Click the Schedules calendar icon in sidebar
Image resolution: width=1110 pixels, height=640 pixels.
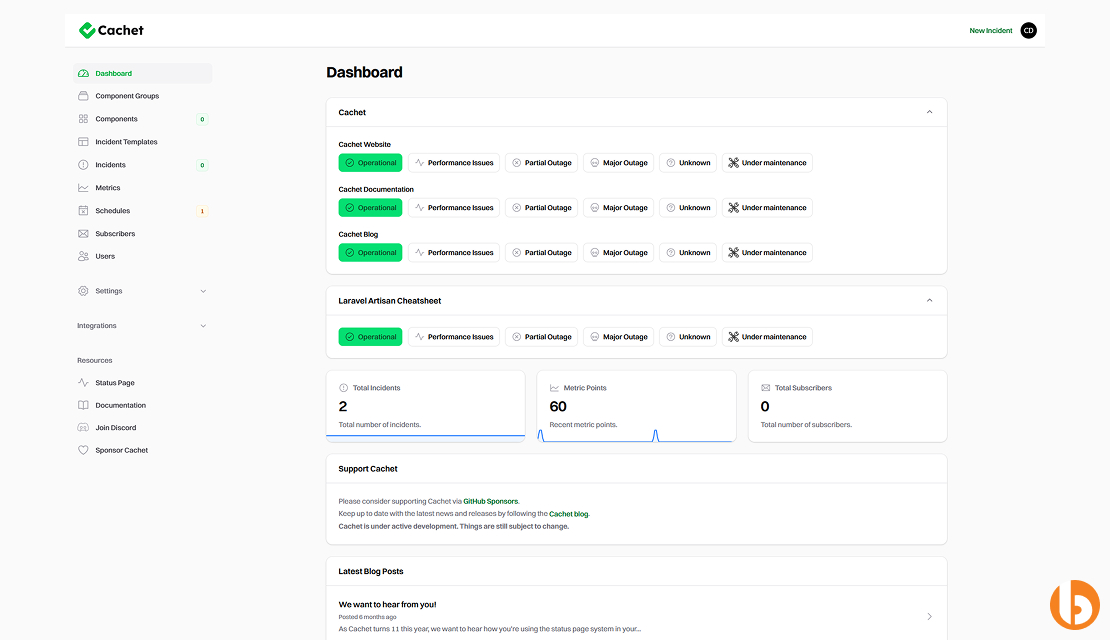point(83,210)
